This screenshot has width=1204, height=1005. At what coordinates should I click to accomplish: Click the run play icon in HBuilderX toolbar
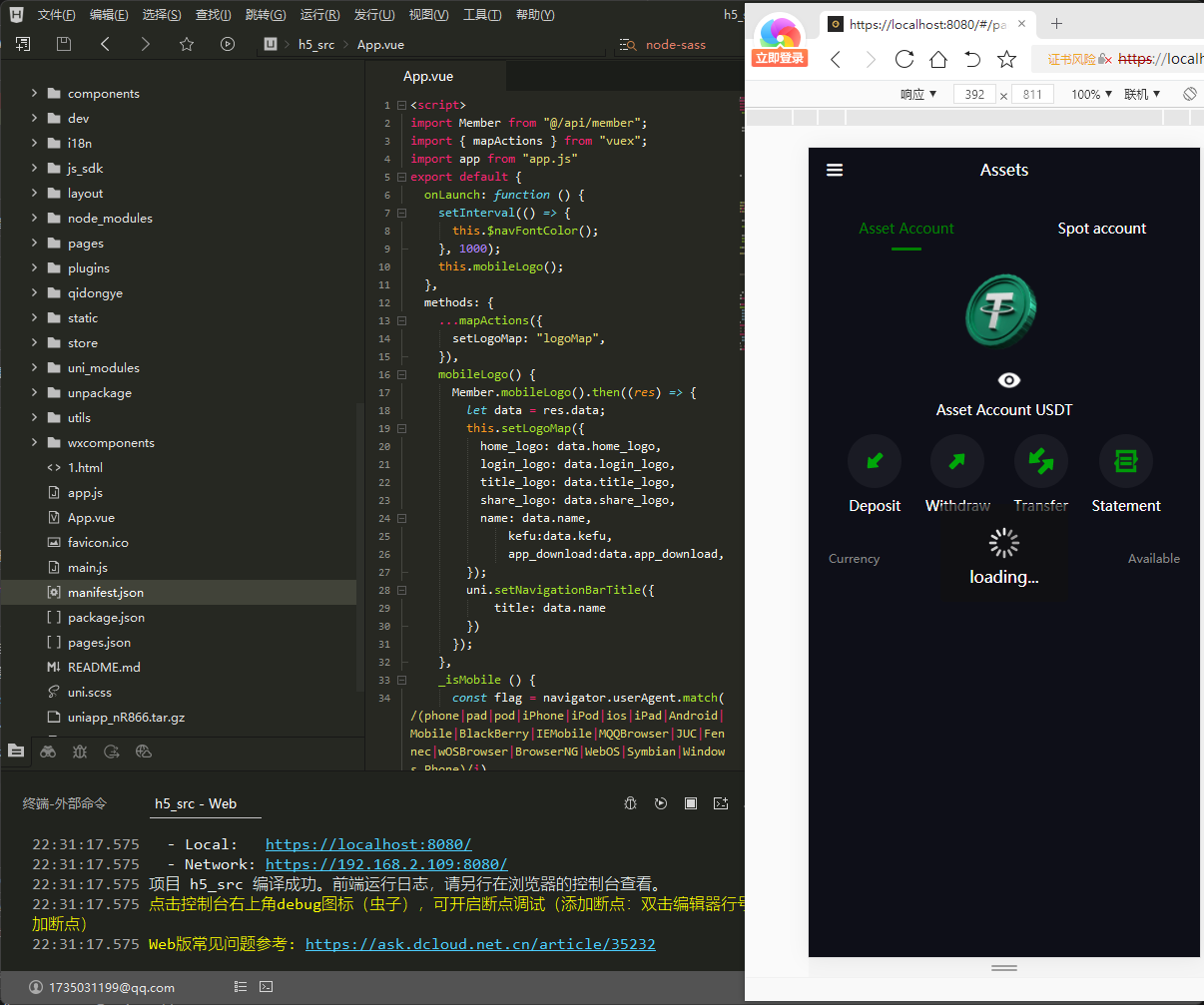click(x=228, y=44)
